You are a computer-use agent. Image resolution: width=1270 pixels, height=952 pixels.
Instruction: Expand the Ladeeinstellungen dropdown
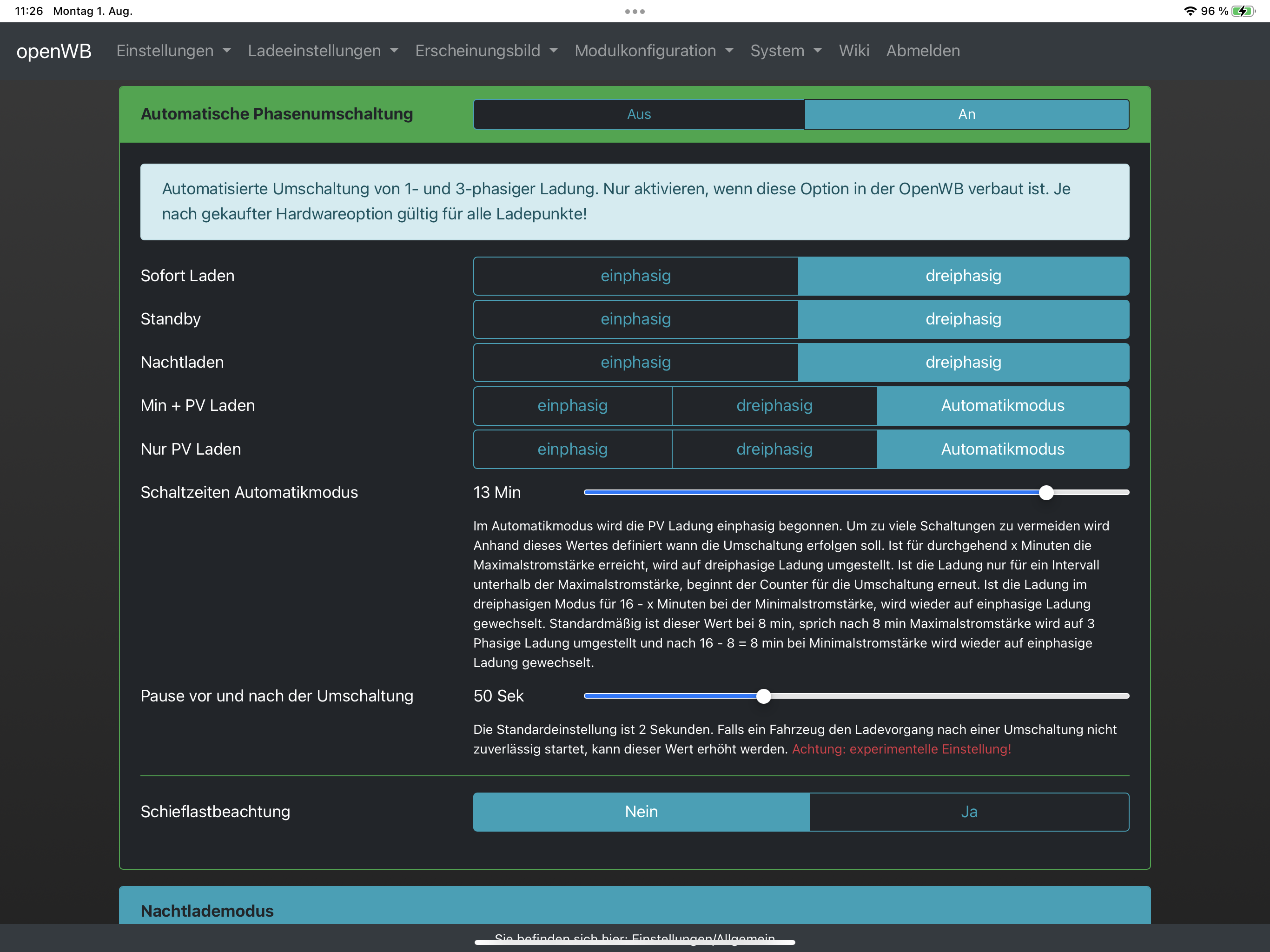(323, 51)
